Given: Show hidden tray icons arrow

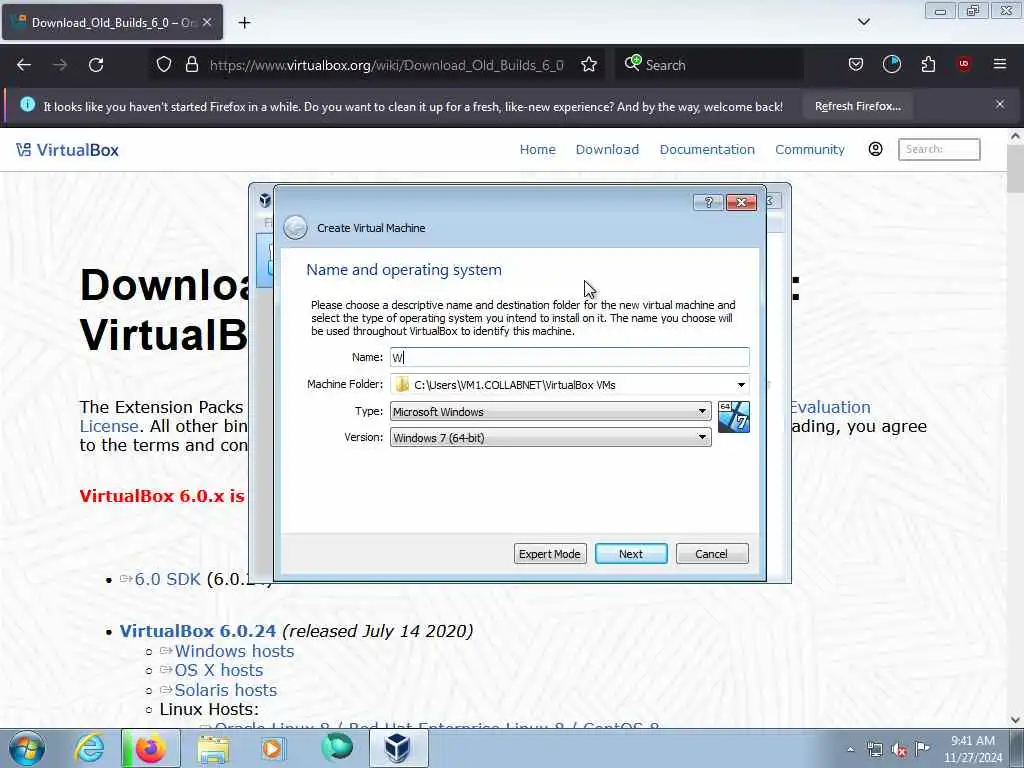Looking at the screenshot, I should tap(850, 750).
